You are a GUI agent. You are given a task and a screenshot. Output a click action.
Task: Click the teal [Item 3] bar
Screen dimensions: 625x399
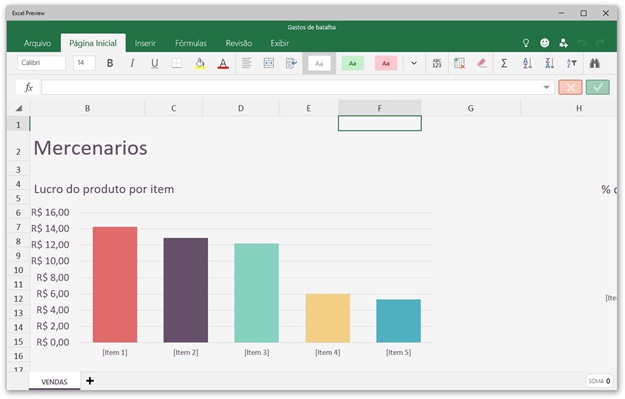[x=257, y=293]
